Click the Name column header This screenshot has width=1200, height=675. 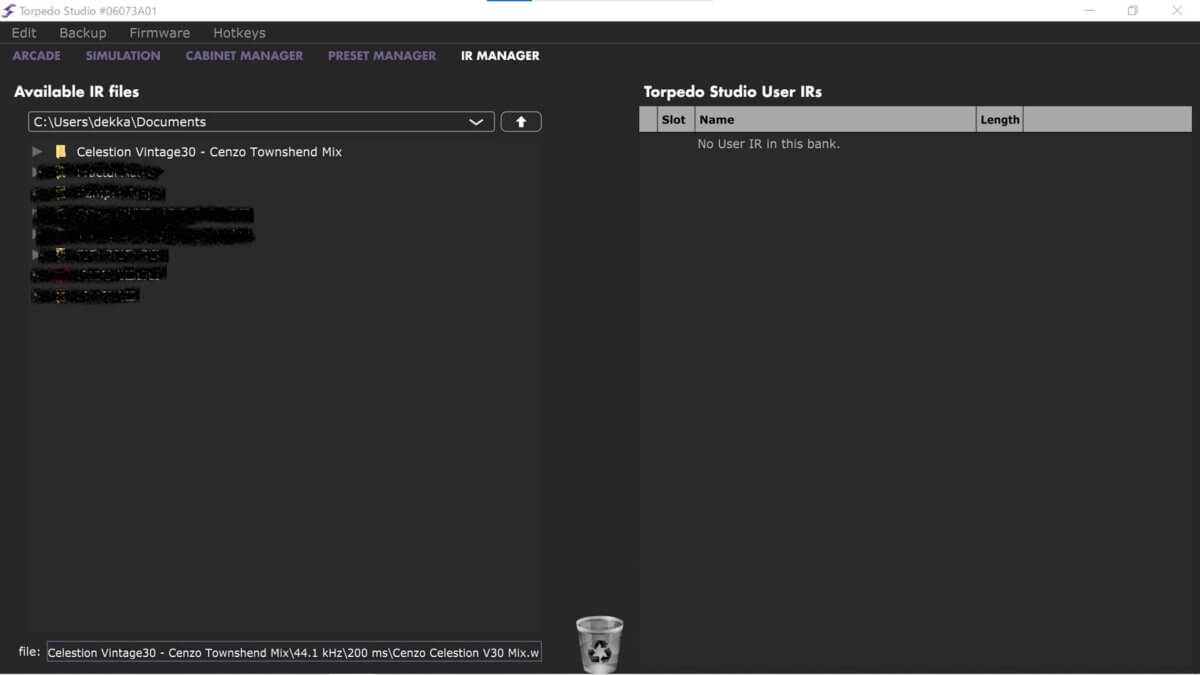tap(835, 120)
